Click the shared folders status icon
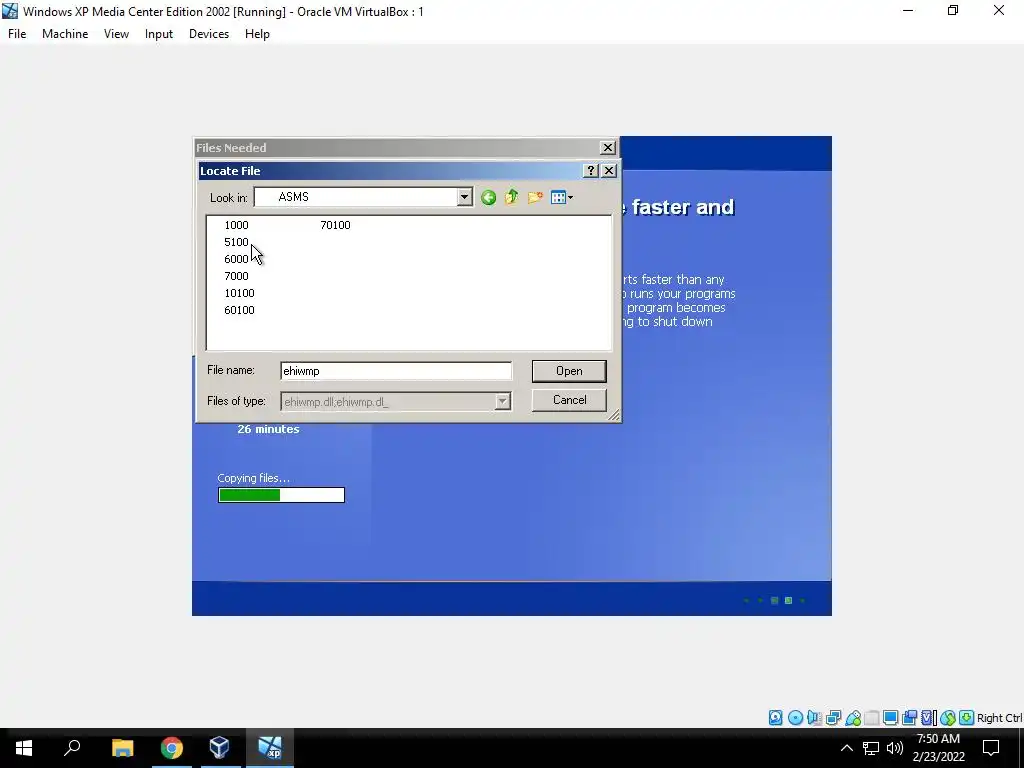1024x768 pixels. (871, 718)
